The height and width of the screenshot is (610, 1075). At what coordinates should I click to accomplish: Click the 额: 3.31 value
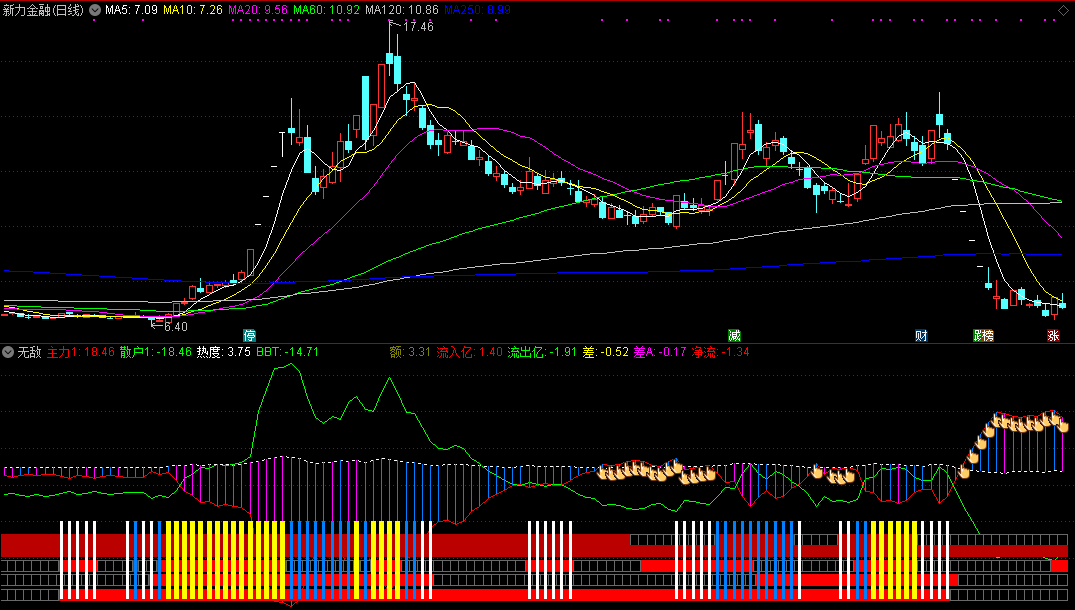point(410,352)
